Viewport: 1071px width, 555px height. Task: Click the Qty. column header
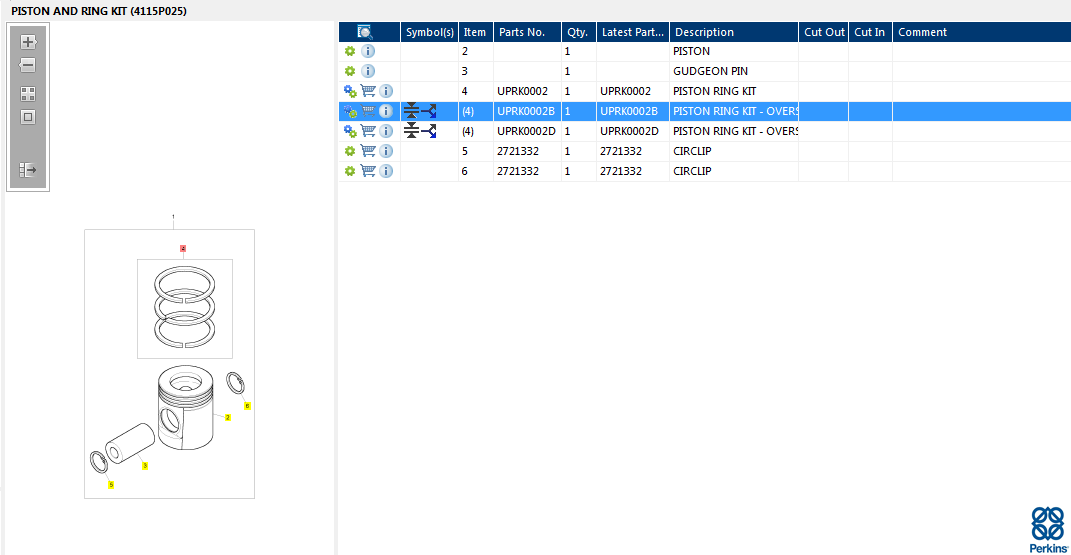coord(577,32)
